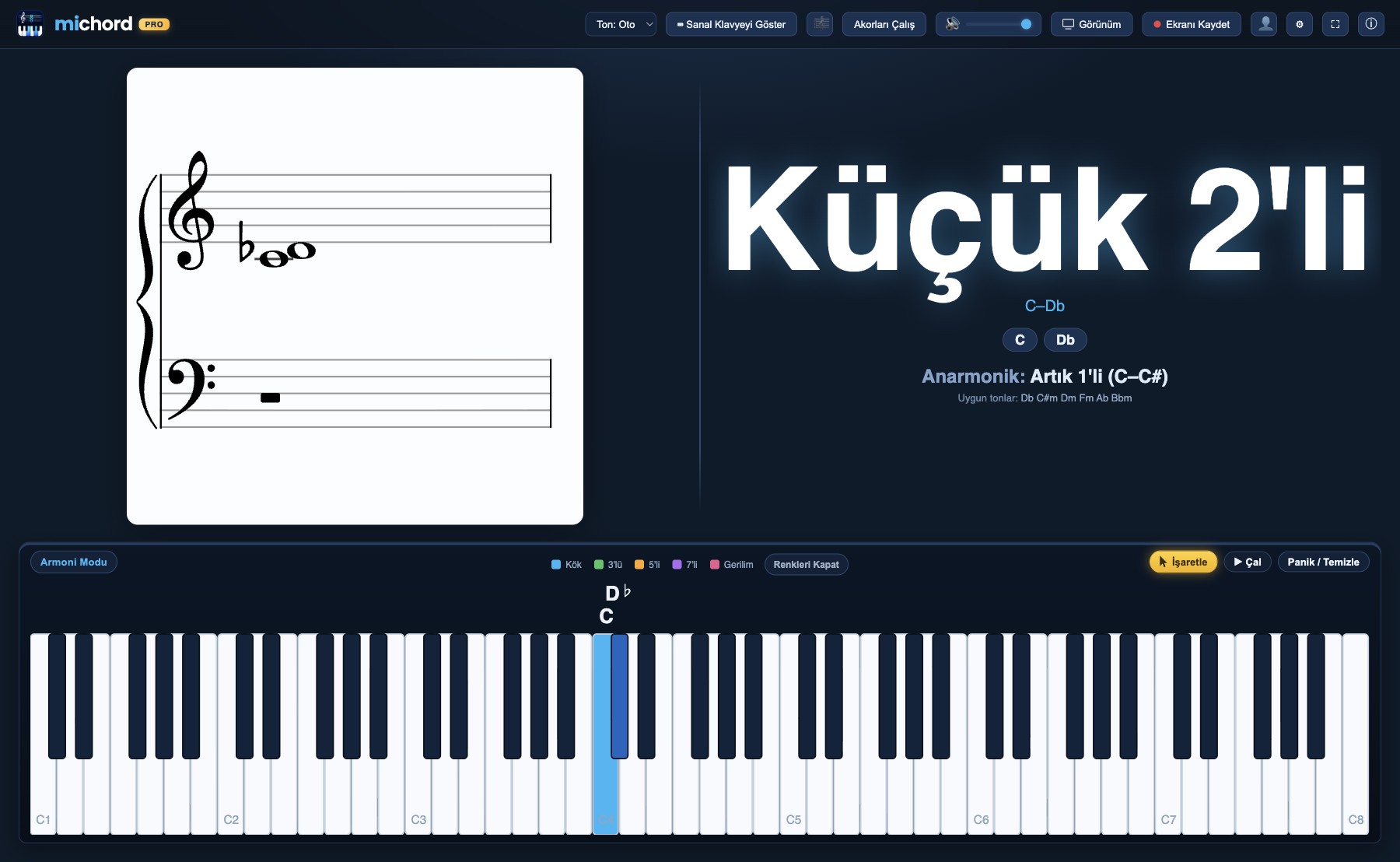Click the Uygun tonlar key list
The height and width of the screenshot is (862, 1400).
1045,398
